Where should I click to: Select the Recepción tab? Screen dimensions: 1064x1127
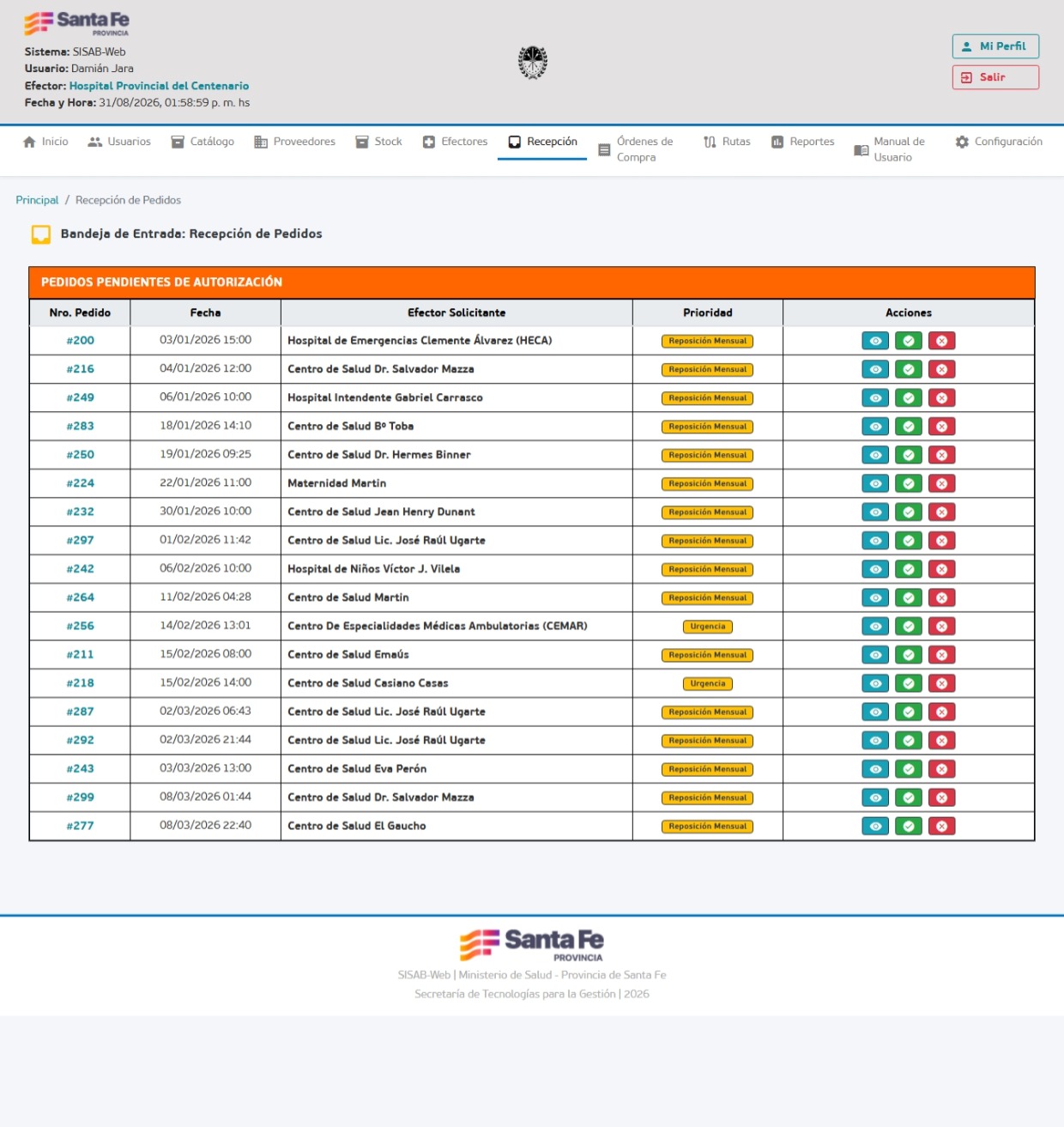coord(542,142)
